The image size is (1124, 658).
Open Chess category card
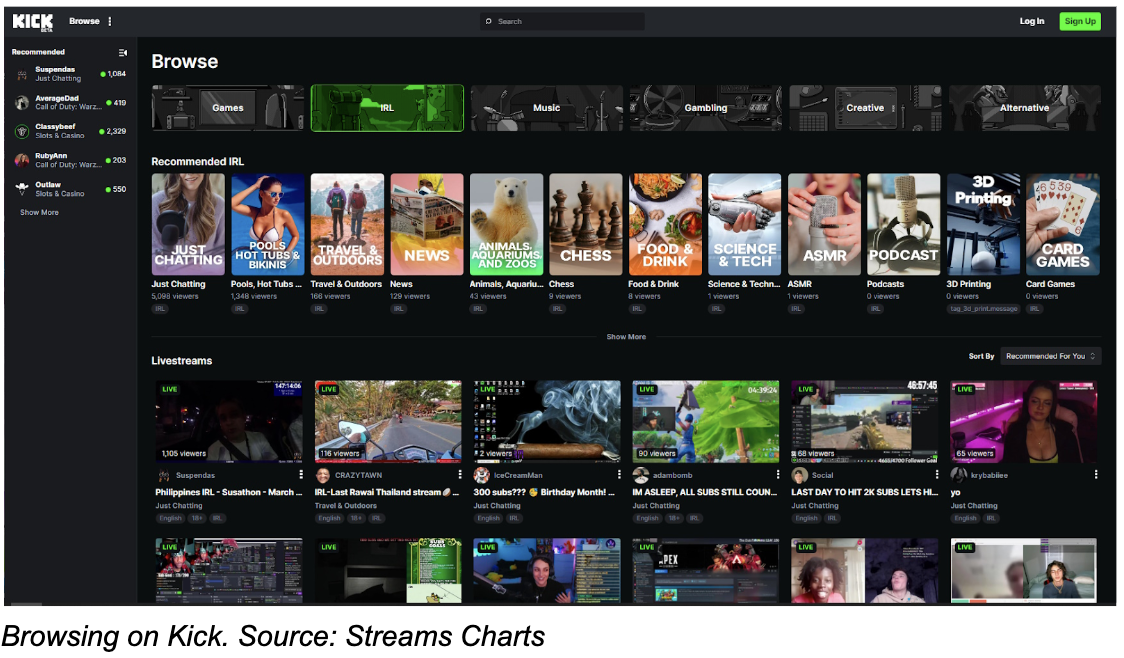pos(586,224)
